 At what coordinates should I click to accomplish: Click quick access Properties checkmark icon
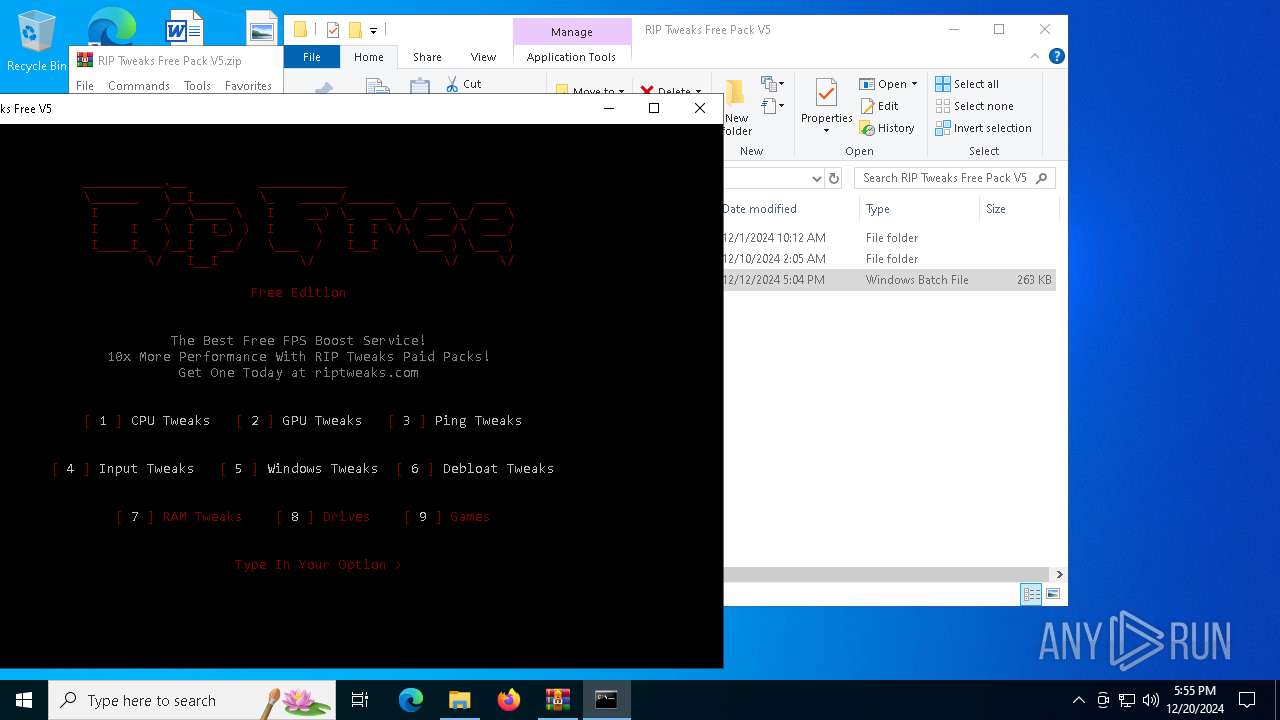[x=333, y=30]
